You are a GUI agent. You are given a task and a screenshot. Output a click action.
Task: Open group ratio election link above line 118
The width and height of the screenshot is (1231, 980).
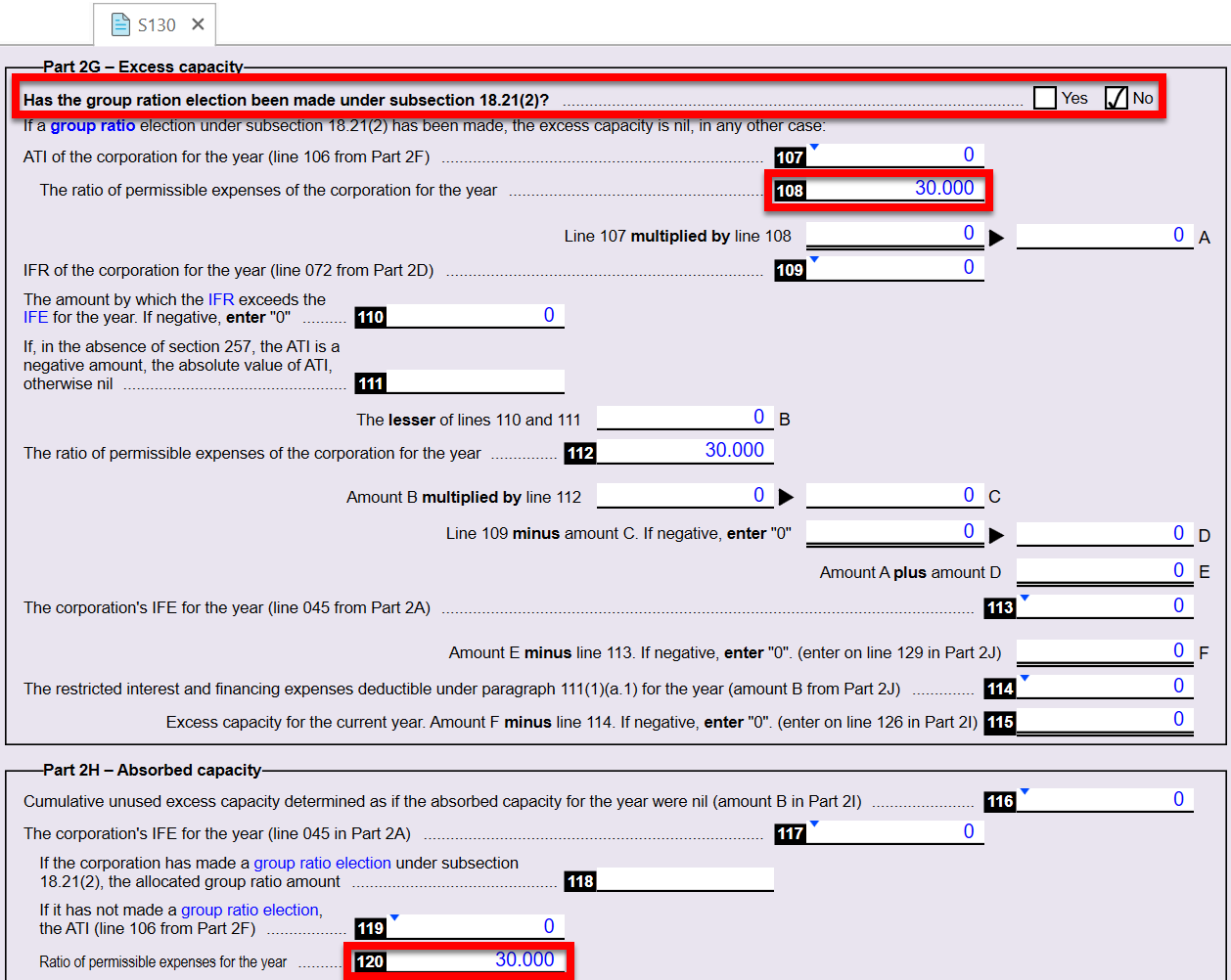pos(322,863)
